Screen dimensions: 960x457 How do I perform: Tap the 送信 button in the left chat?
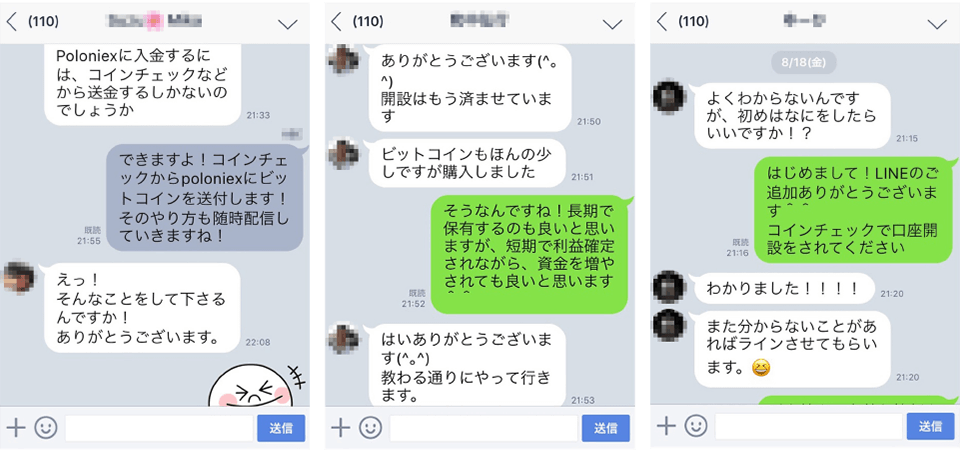click(281, 428)
